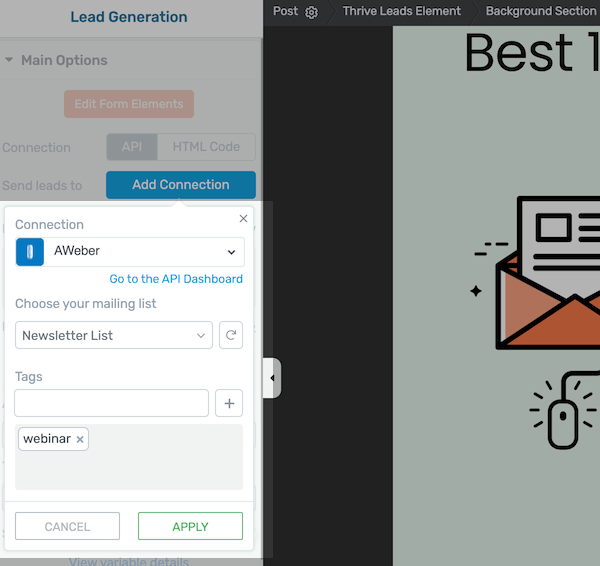Click the gear icon beside Post
The height and width of the screenshot is (566, 600).
pyautogui.click(x=312, y=12)
